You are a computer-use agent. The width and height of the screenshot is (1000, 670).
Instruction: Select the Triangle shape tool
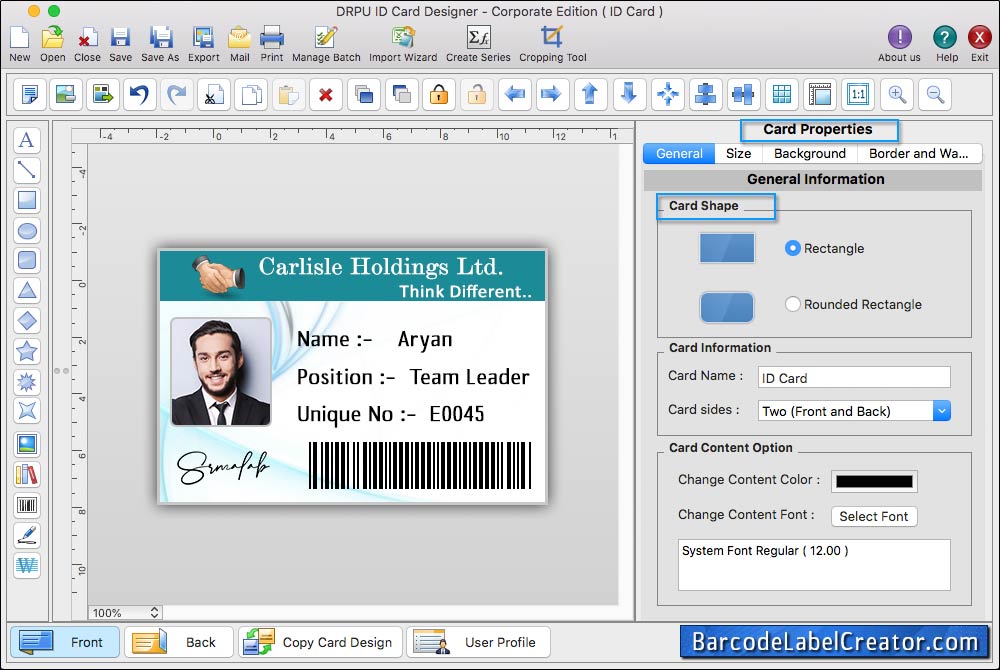point(27,291)
